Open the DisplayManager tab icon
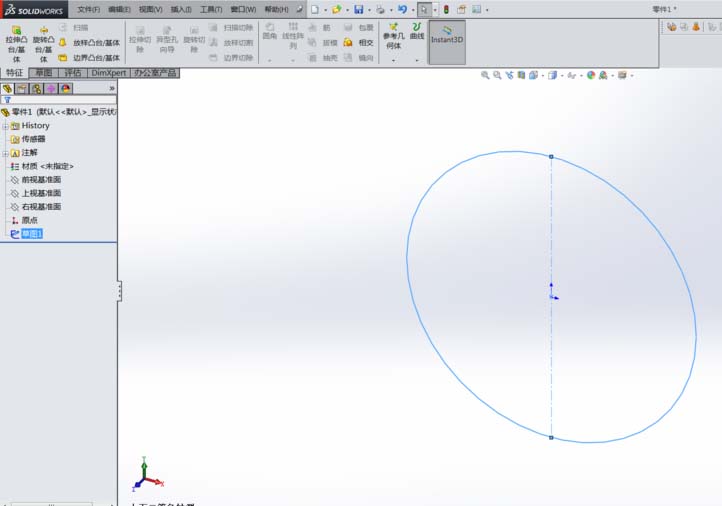This screenshot has width=722, height=506. click(65, 88)
